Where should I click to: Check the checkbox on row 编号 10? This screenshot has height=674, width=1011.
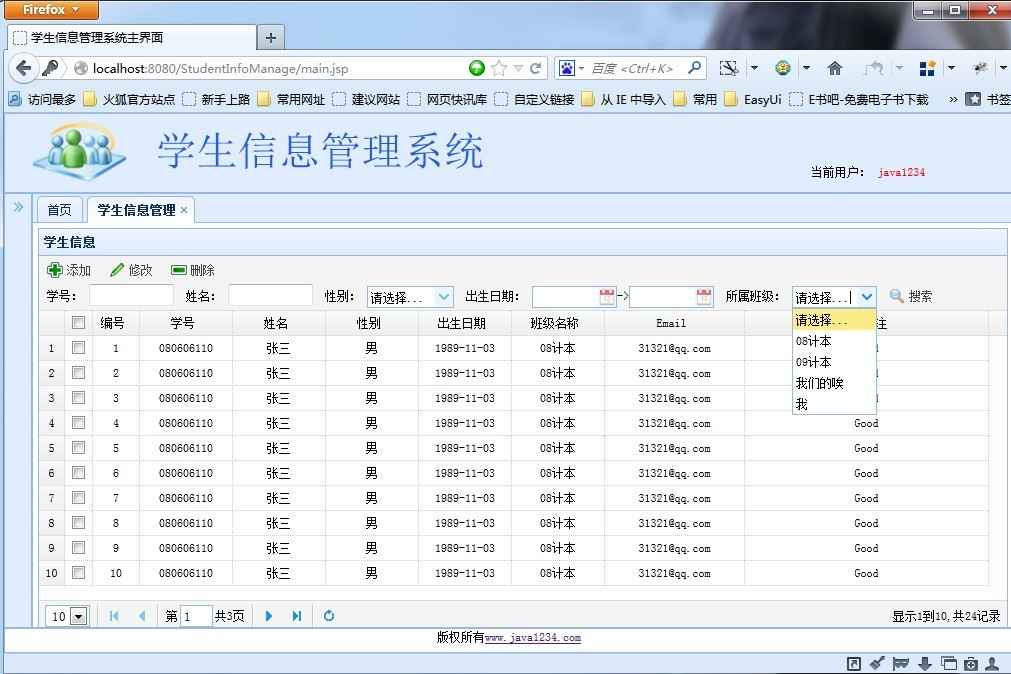(78, 573)
